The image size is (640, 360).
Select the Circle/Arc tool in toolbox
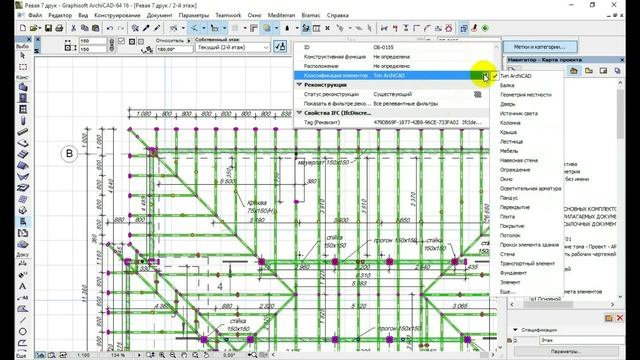point(23,331)
